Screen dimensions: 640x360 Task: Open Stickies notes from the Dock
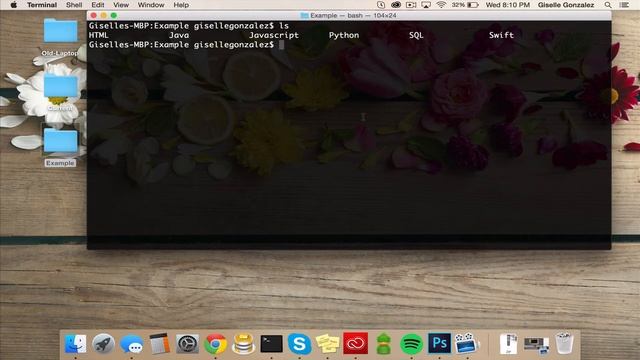click(327, 344)
